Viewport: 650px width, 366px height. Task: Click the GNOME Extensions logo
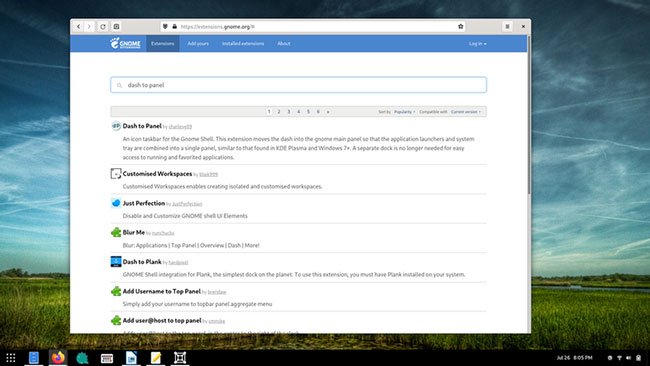[x=125, y=43]
